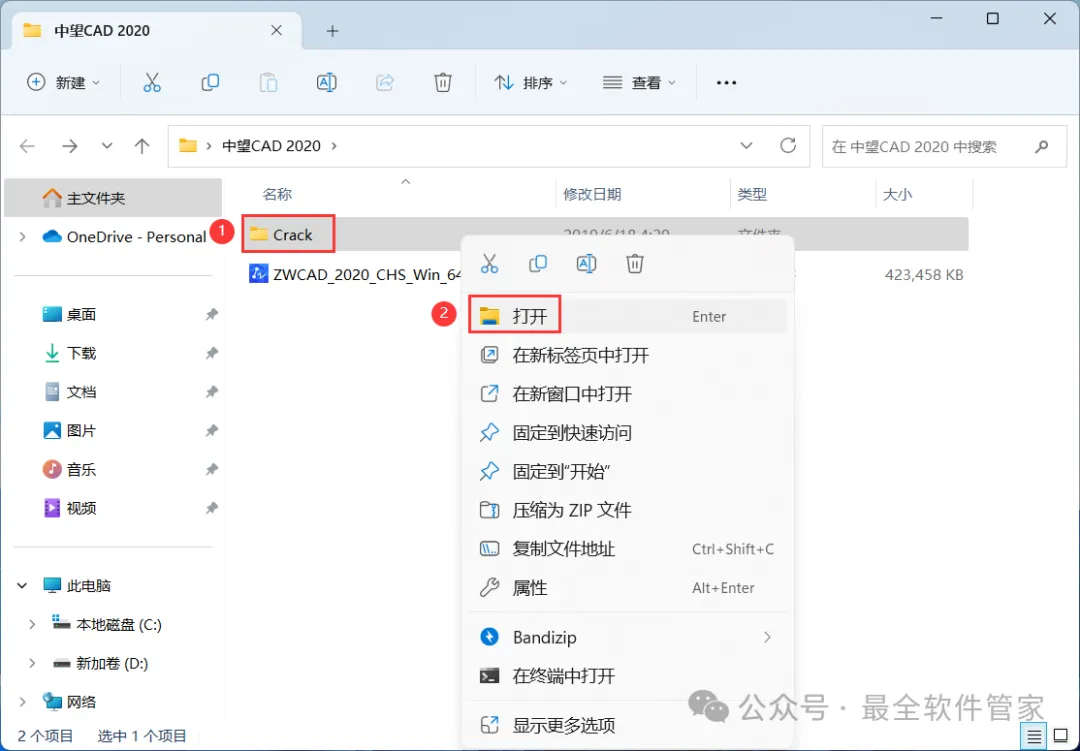Choose 在新窗口中打开
The width and height of the screenshot is (1080, 751).
(627, 394)
